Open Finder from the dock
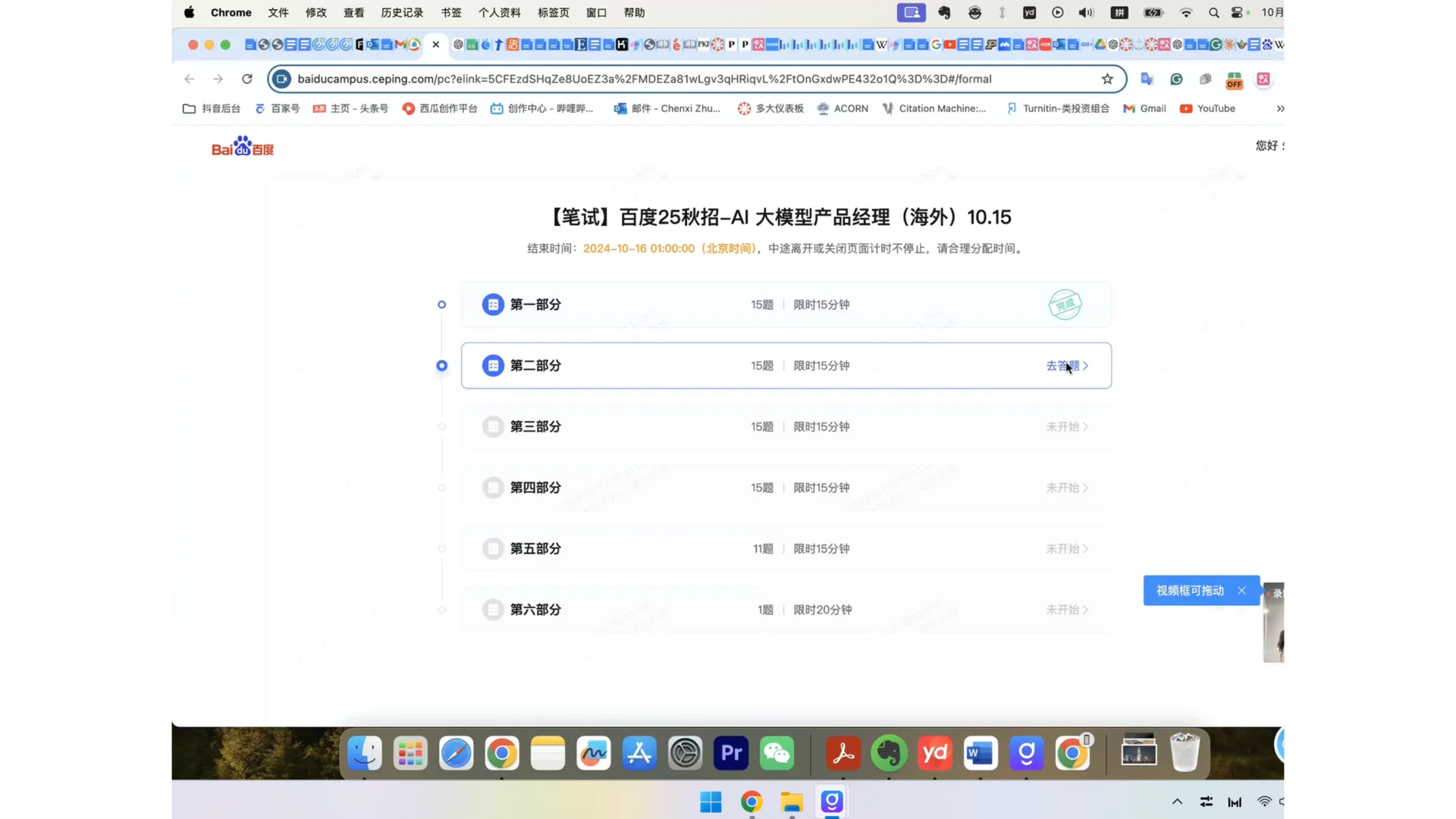This screenshot has width=1456, height=819. [365, 753]
